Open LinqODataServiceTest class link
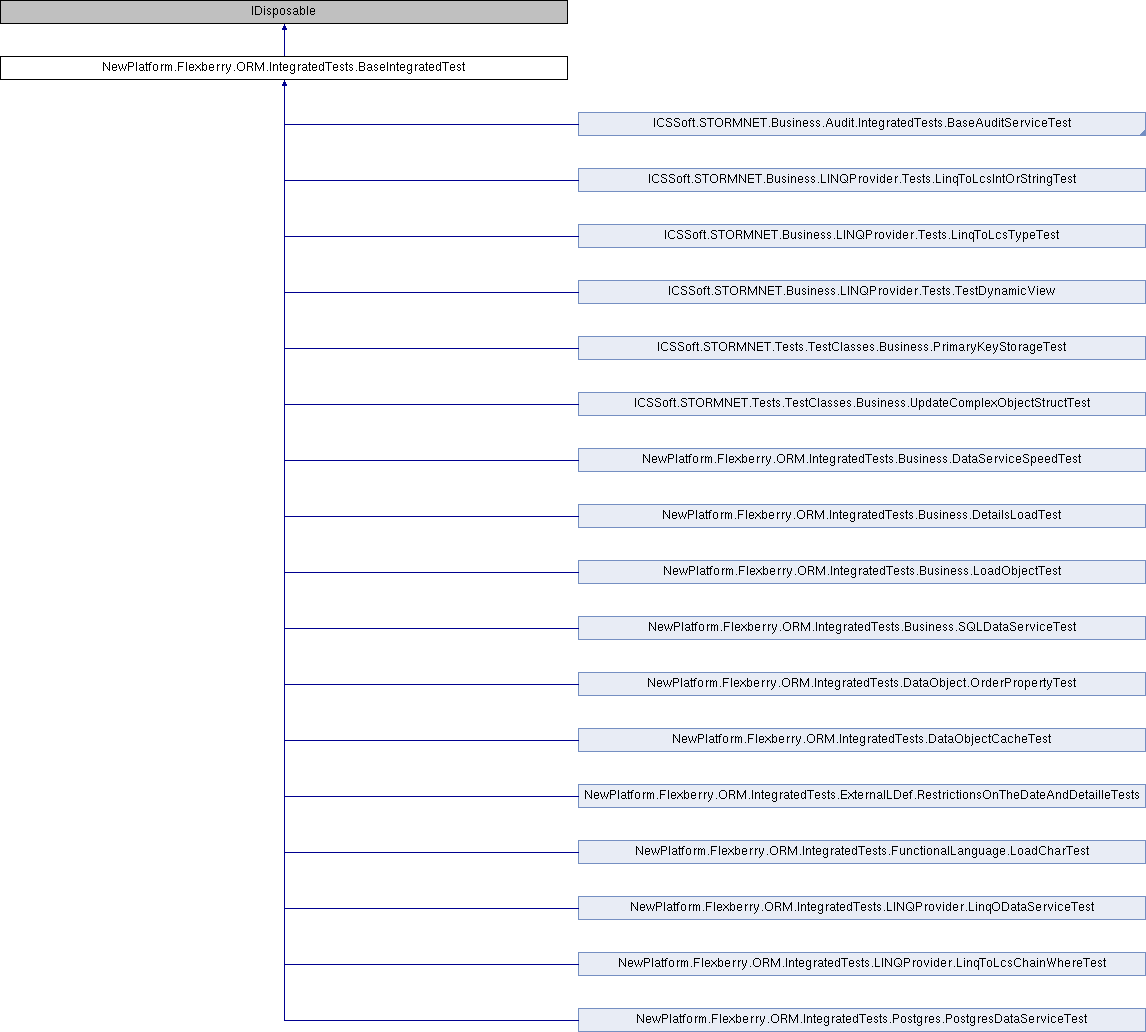This screenshot has height=1032, width=1146. tap(862, 908)
